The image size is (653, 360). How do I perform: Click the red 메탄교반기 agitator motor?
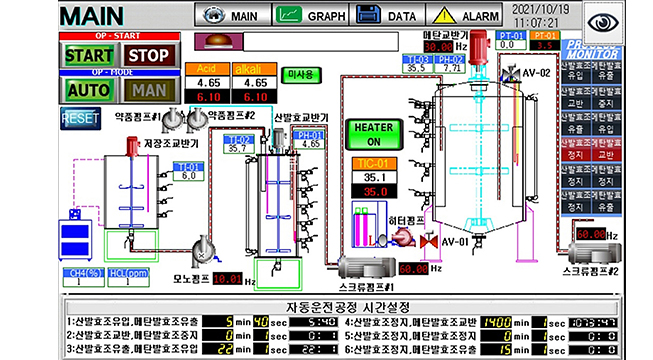478,48
